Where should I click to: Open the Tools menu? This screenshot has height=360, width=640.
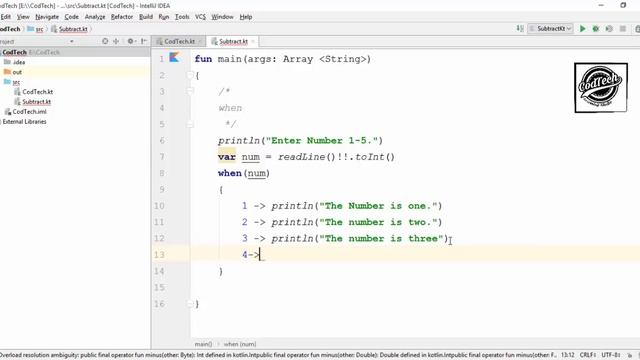[x=182, y=17]
